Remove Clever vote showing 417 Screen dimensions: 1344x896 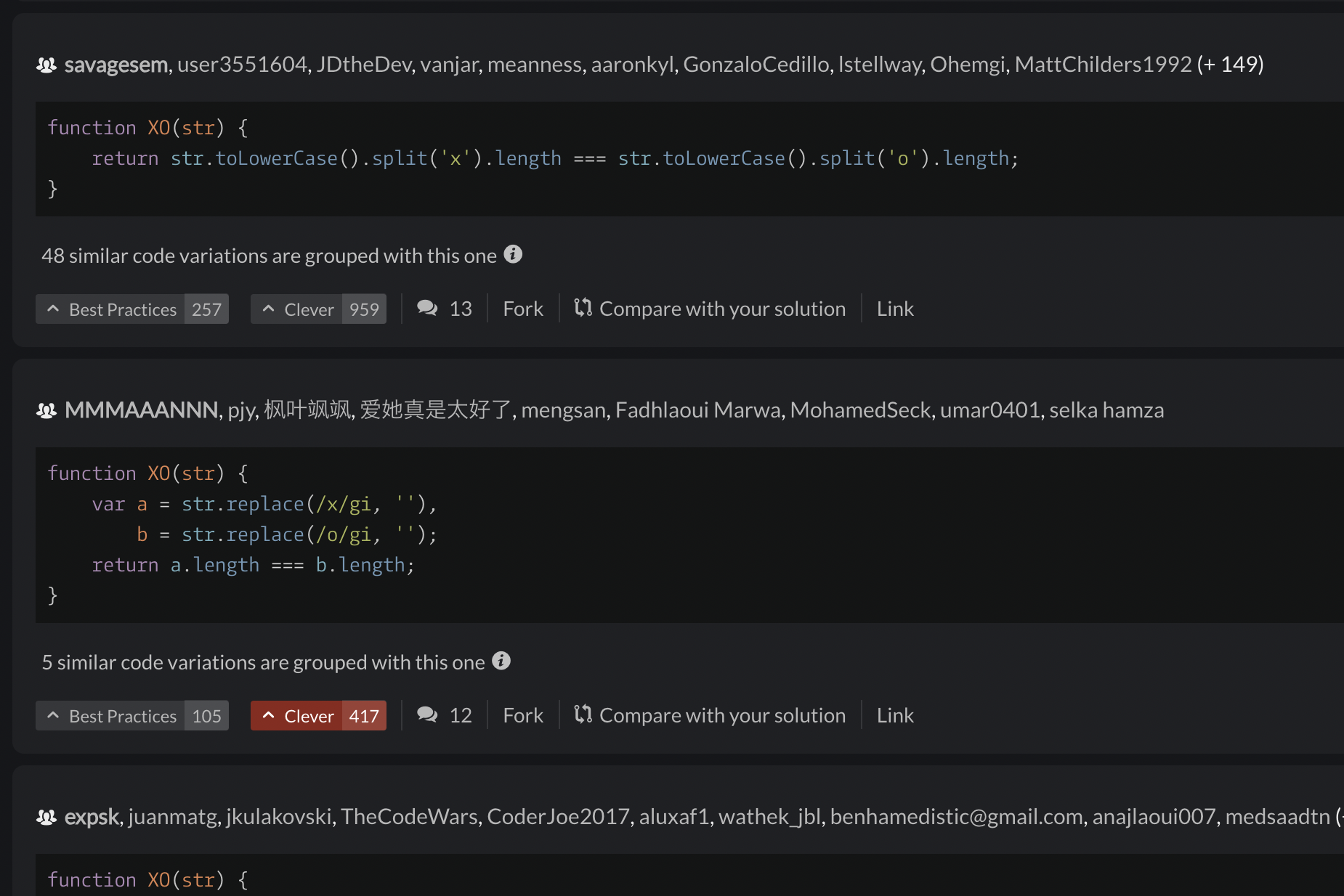[x=318, y=715]
